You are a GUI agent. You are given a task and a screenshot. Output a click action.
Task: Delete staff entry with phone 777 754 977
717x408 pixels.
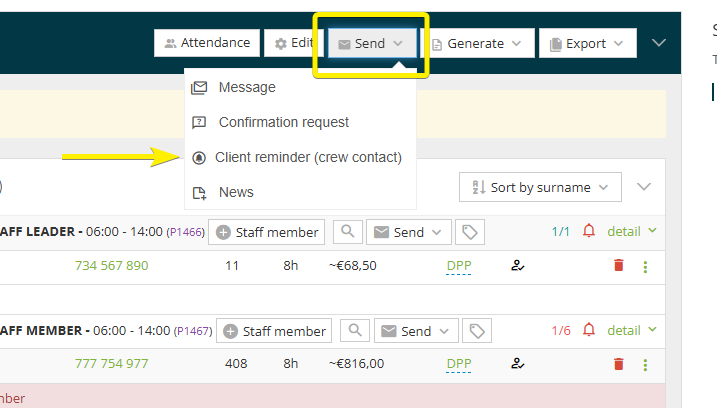click(618, 364)
